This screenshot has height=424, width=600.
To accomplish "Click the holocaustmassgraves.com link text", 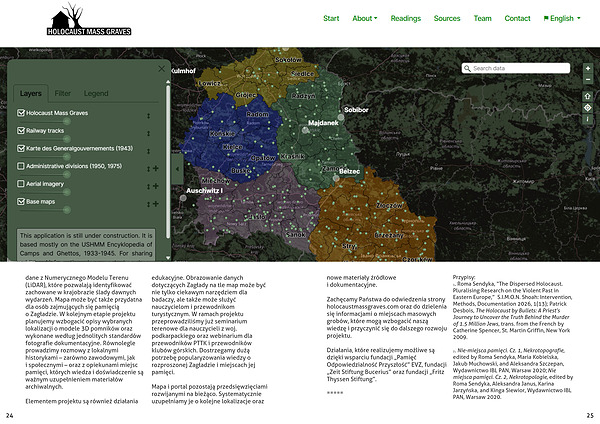I will click(361, 307).
